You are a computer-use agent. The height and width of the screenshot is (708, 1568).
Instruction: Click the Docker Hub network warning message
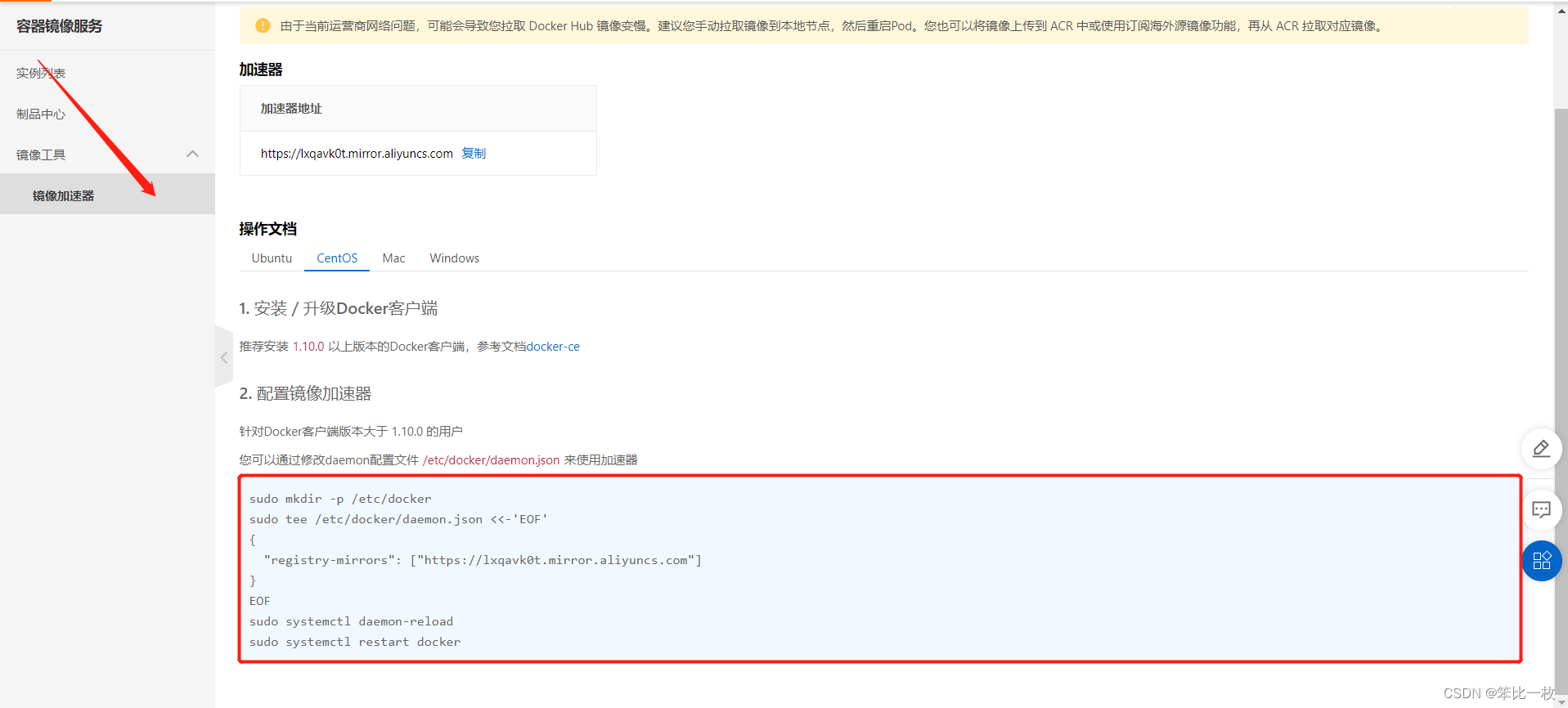[832, 26]
